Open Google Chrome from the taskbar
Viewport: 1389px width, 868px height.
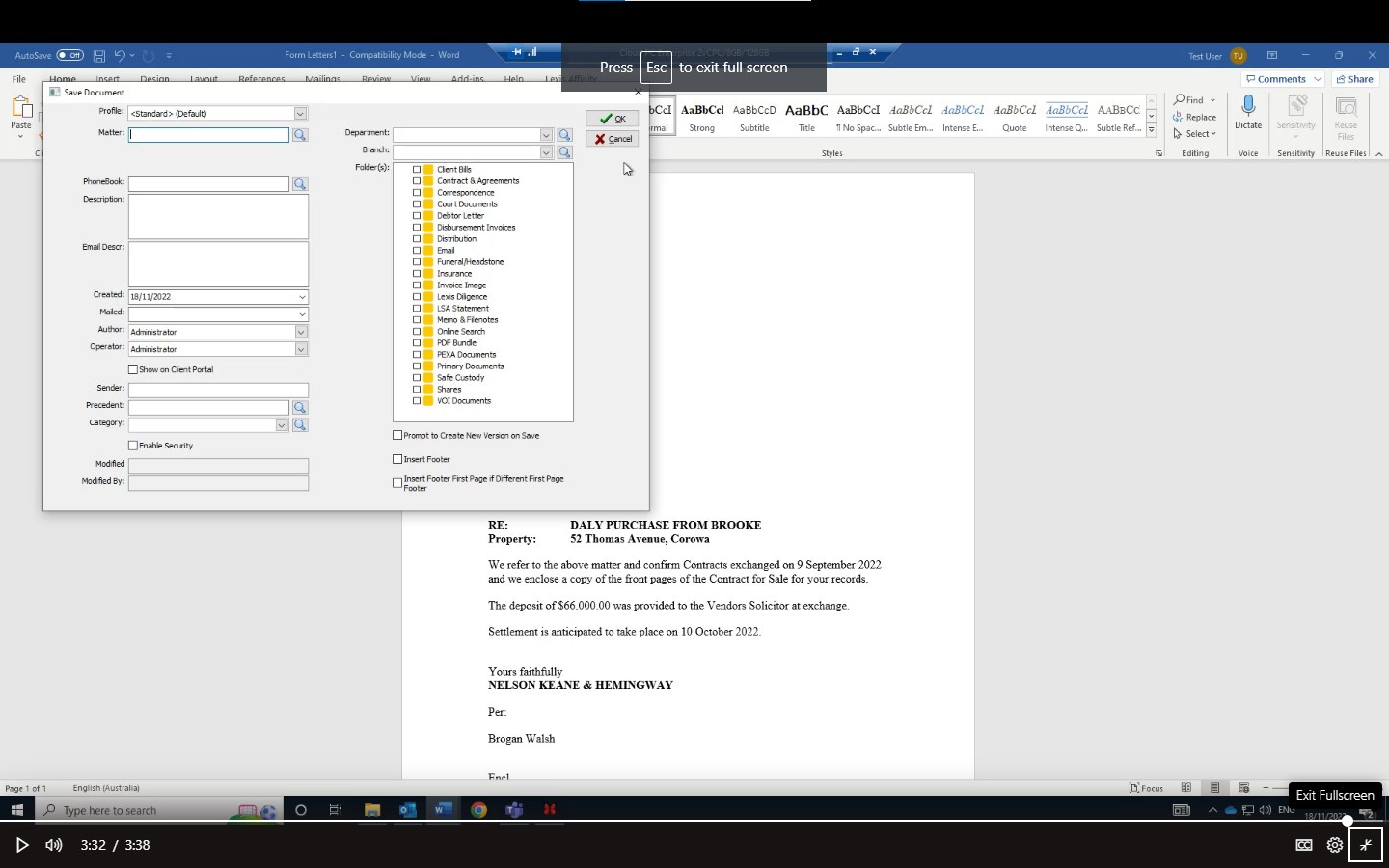[x=478, y=810]
